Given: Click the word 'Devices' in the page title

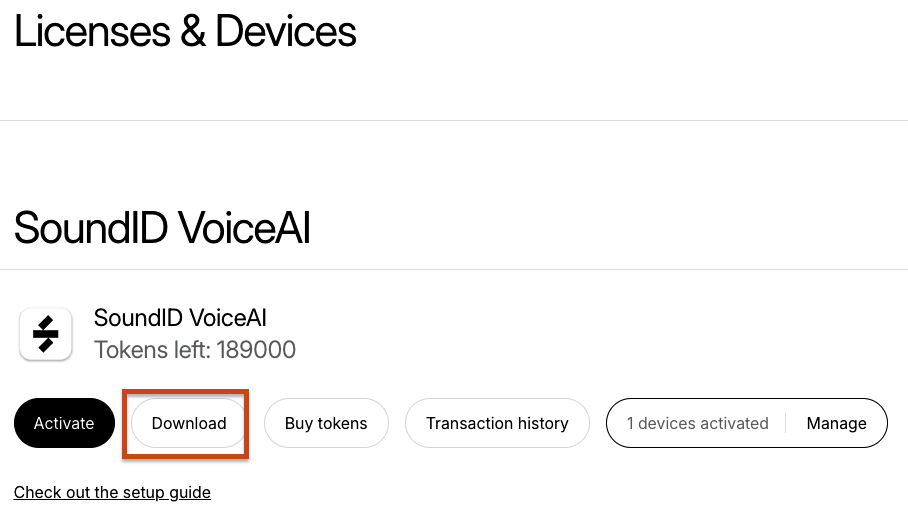Looking at the screenshot, I should (285, 31).
